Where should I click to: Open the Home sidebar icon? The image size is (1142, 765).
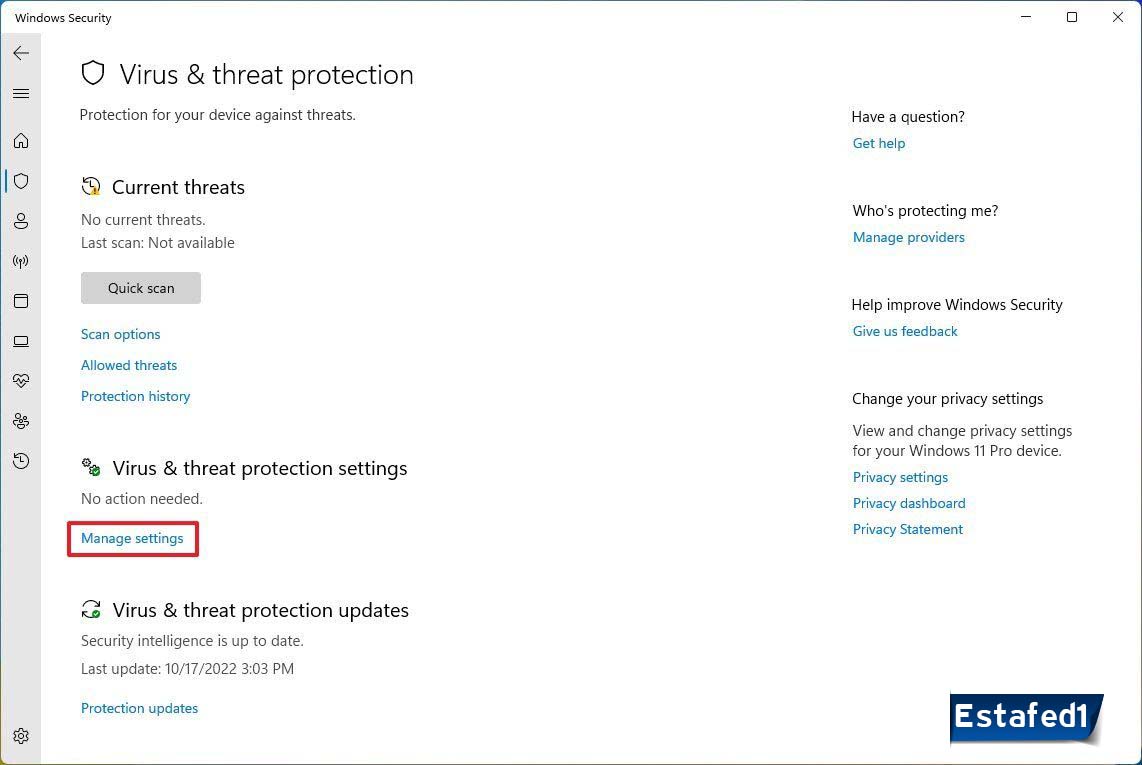tap(21, 141)
